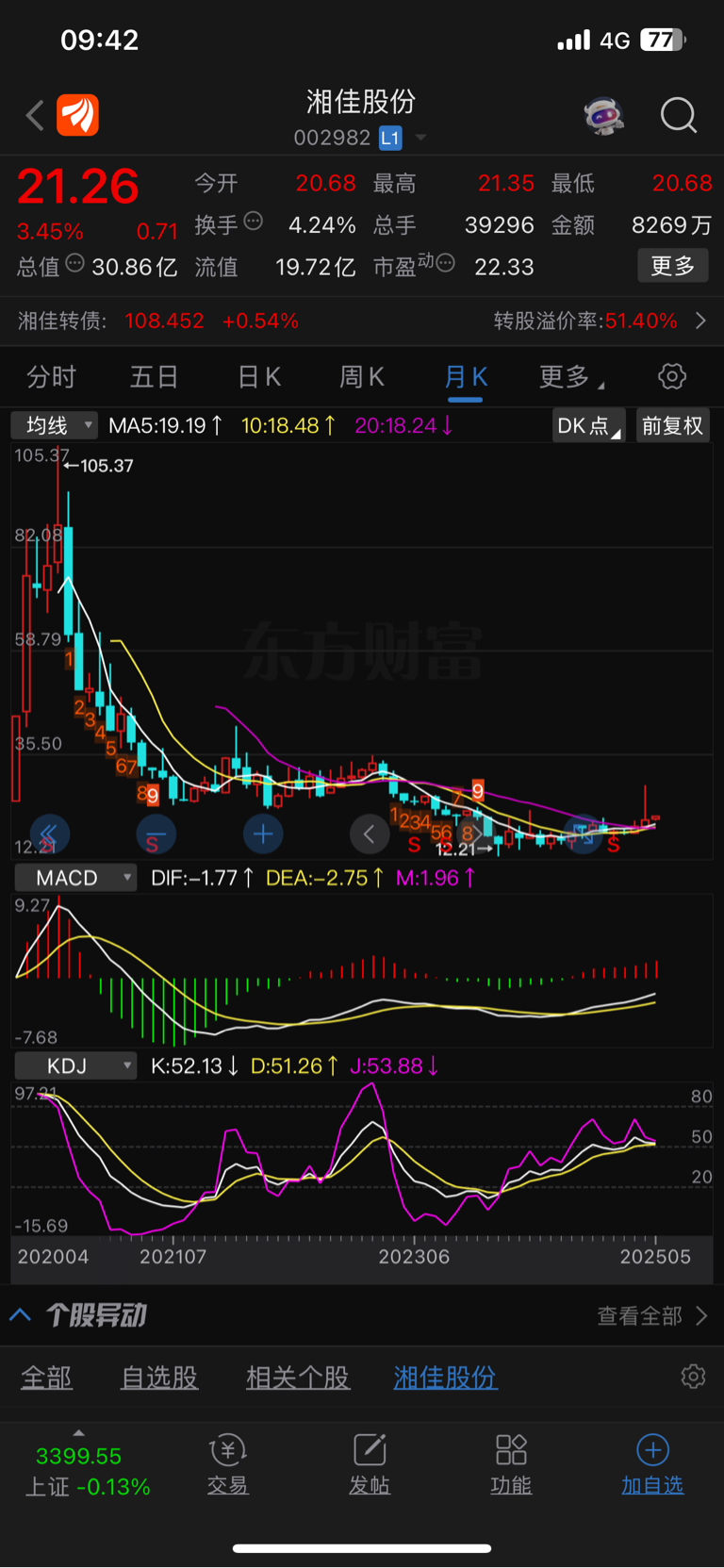The image size is (724, 1568).
Task: Tap the L1 quote level badge
Action: point(390,138)
